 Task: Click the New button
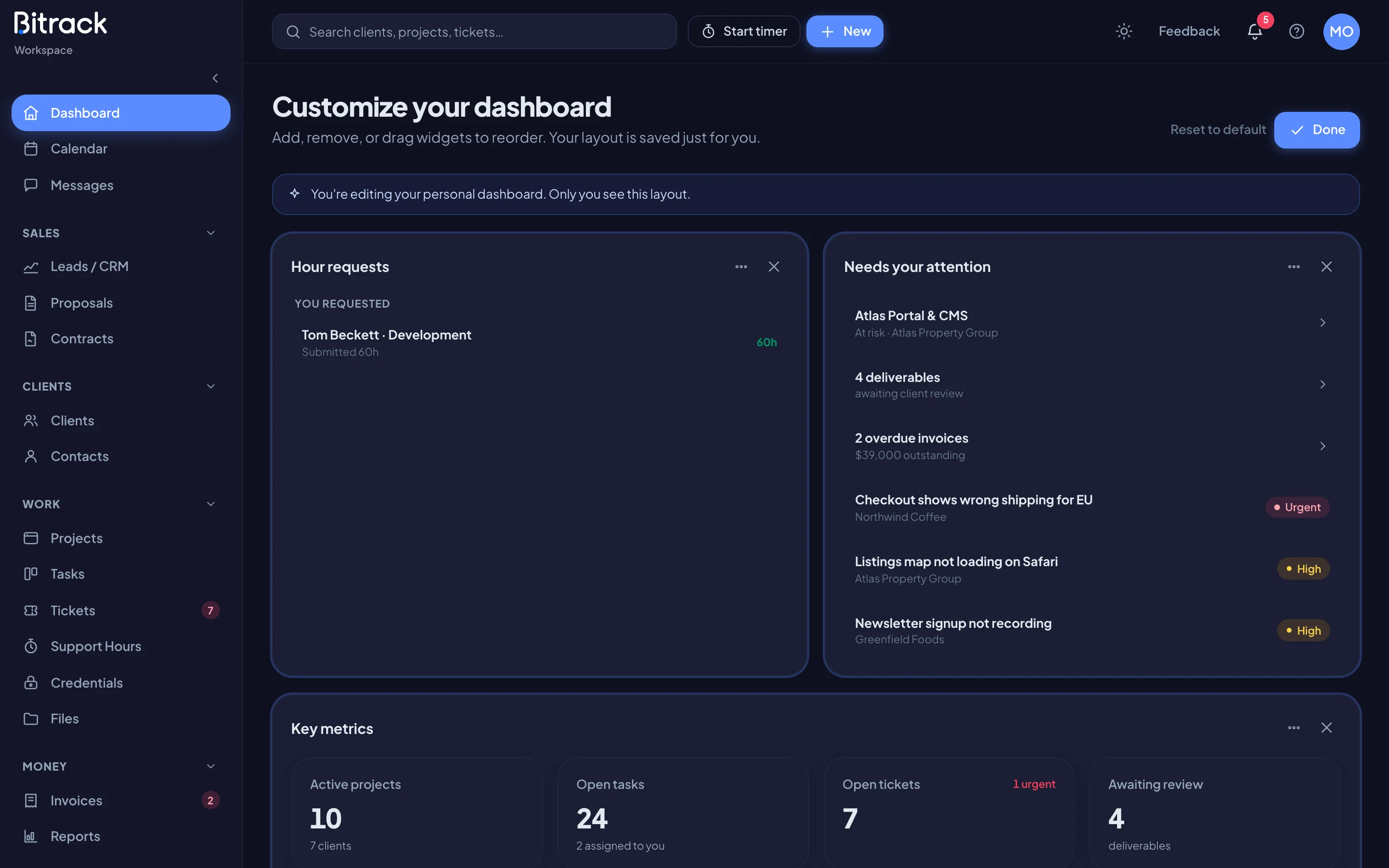[x=844, y=31]
